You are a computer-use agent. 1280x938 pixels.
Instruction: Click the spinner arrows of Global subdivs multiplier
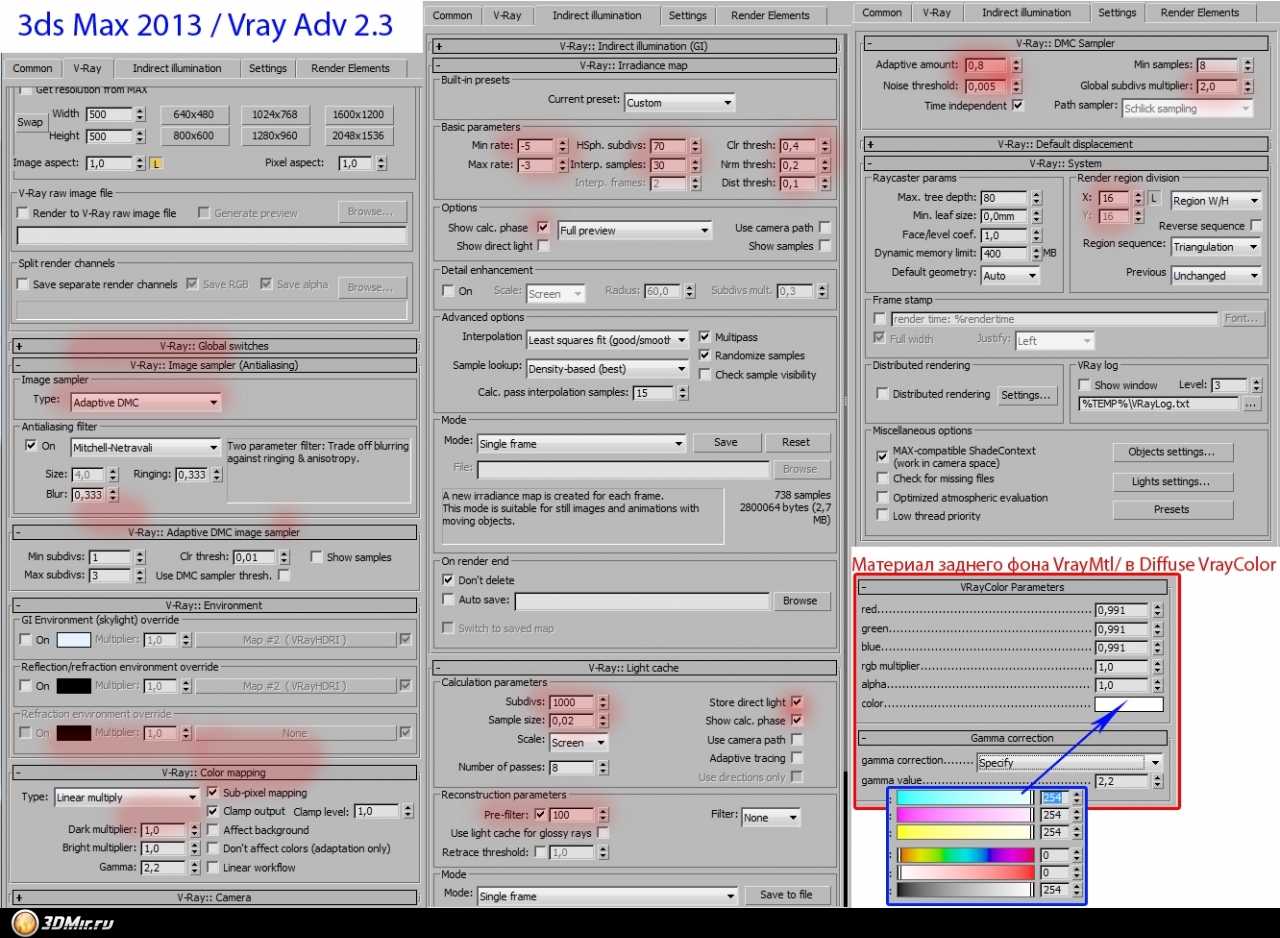click(x=1246, y=87)
